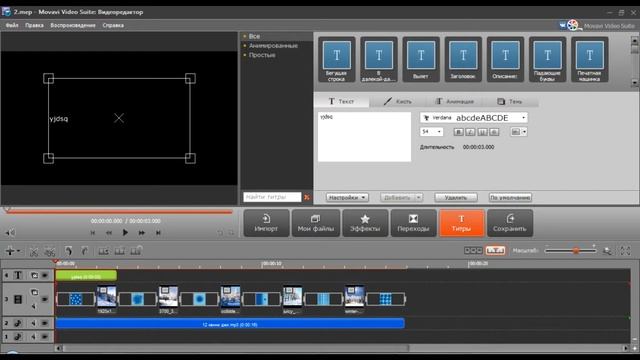Toggle underline text formatting

click(x=482, y=132)
